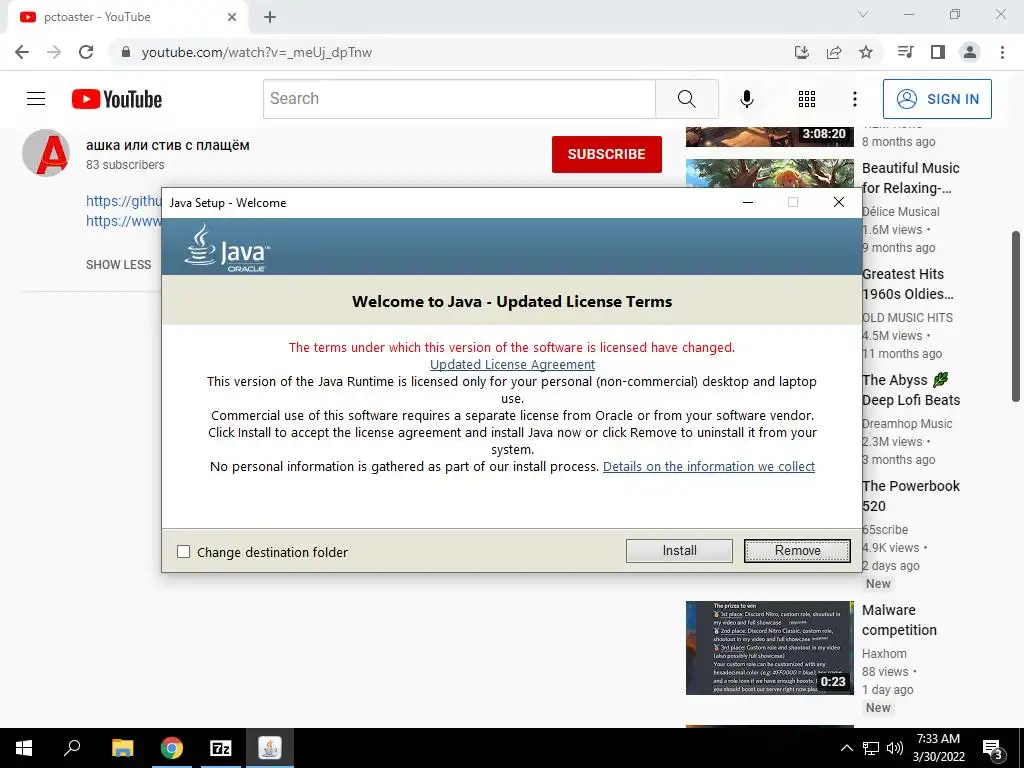
Task: Click the network icon in system tray
Action: 871,748
